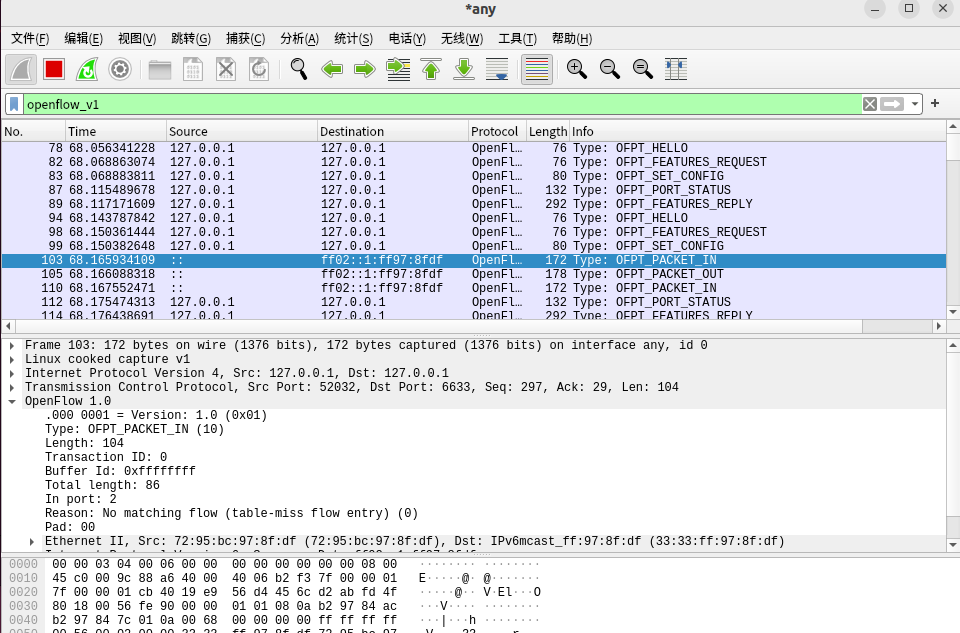Viewport: 960px width, 633px height.
Task: Expand Transmission Control Protocol section
Action: (12, 388)
